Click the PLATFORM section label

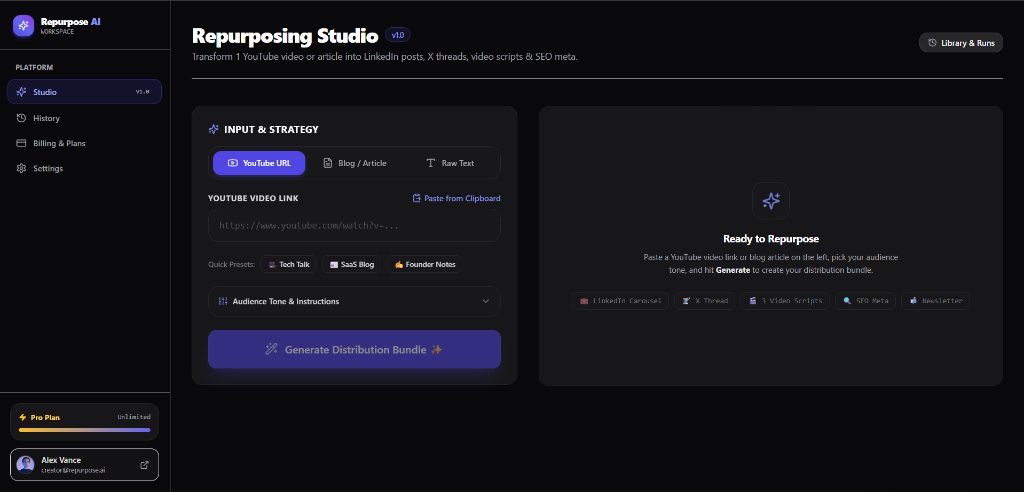[x=34, y=67]
